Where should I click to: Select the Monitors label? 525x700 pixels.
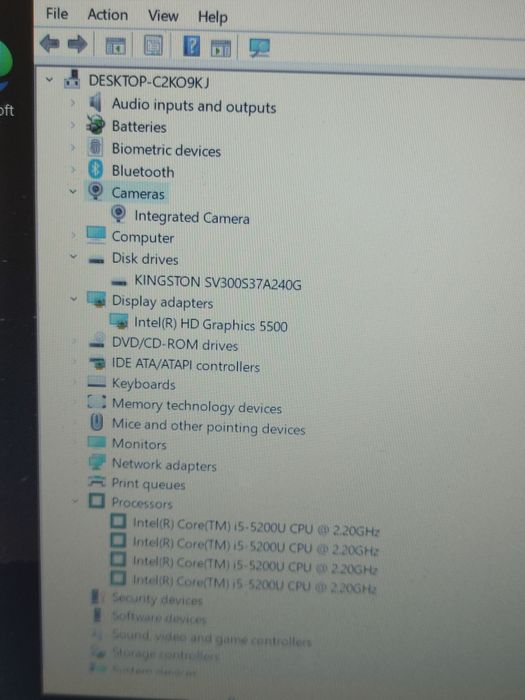(x=139, y=444)
